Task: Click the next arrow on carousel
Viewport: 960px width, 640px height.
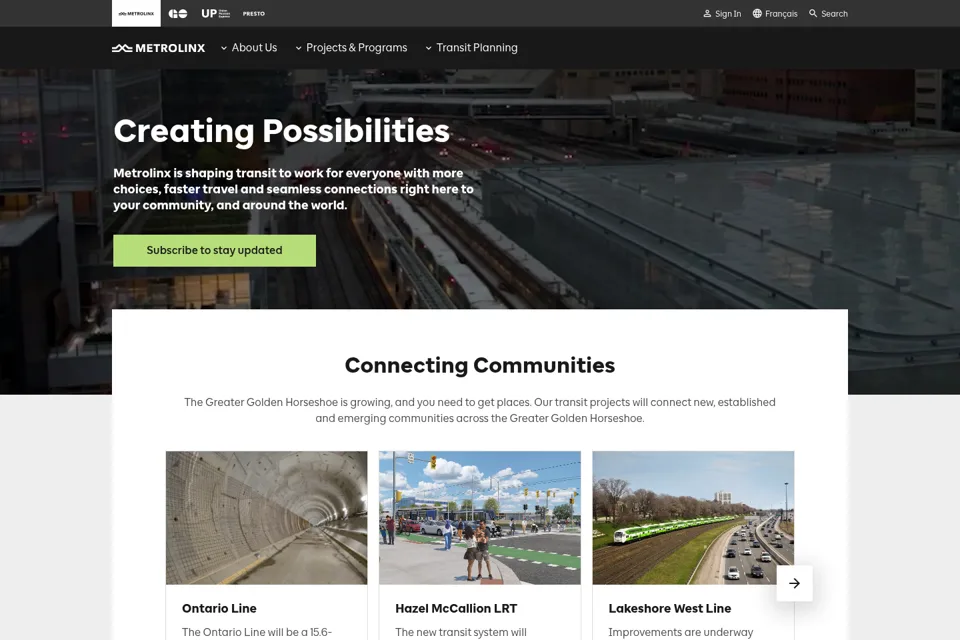Action: coord(795,583)
